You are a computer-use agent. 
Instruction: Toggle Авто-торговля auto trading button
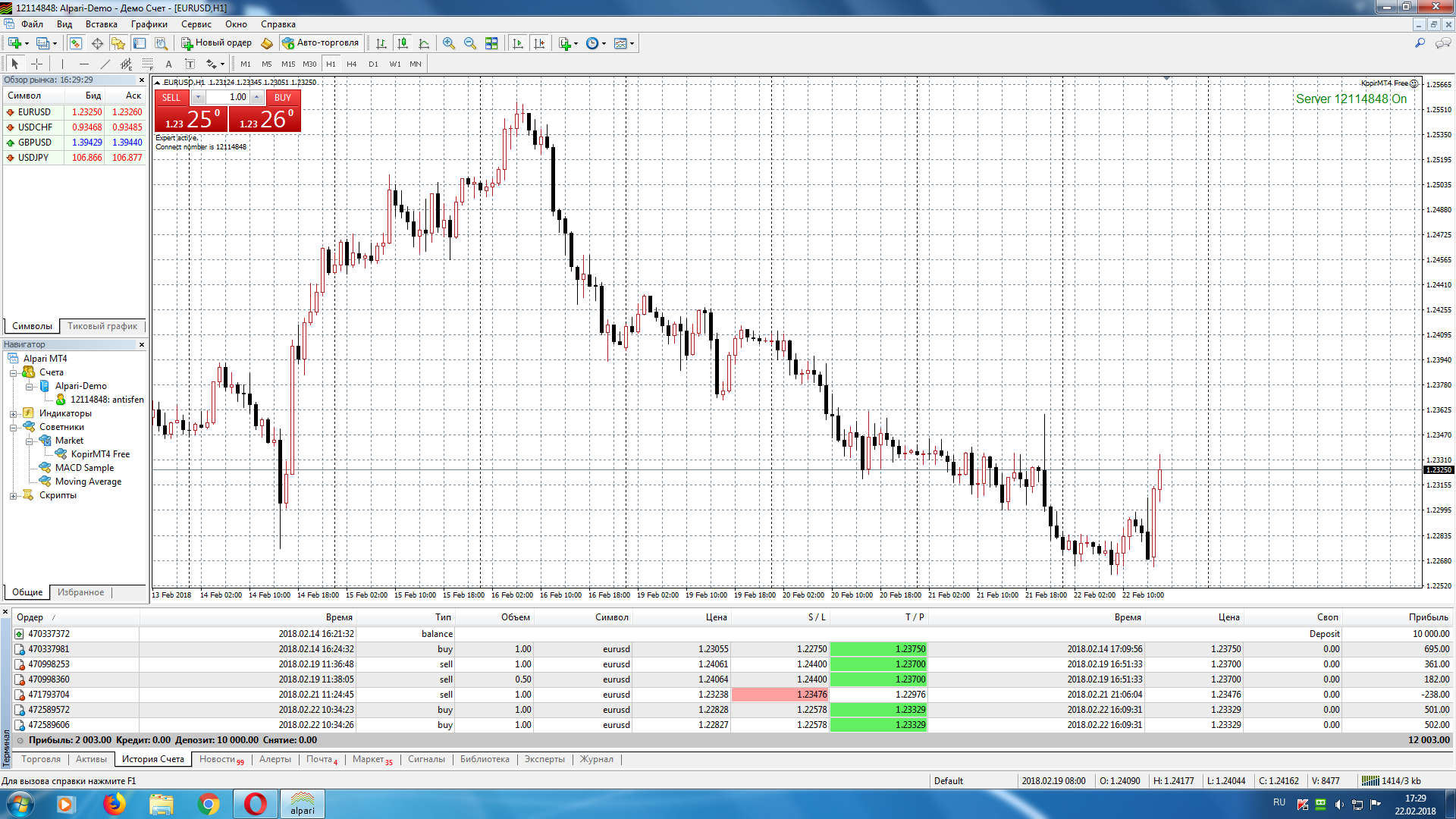pos(320,43)
